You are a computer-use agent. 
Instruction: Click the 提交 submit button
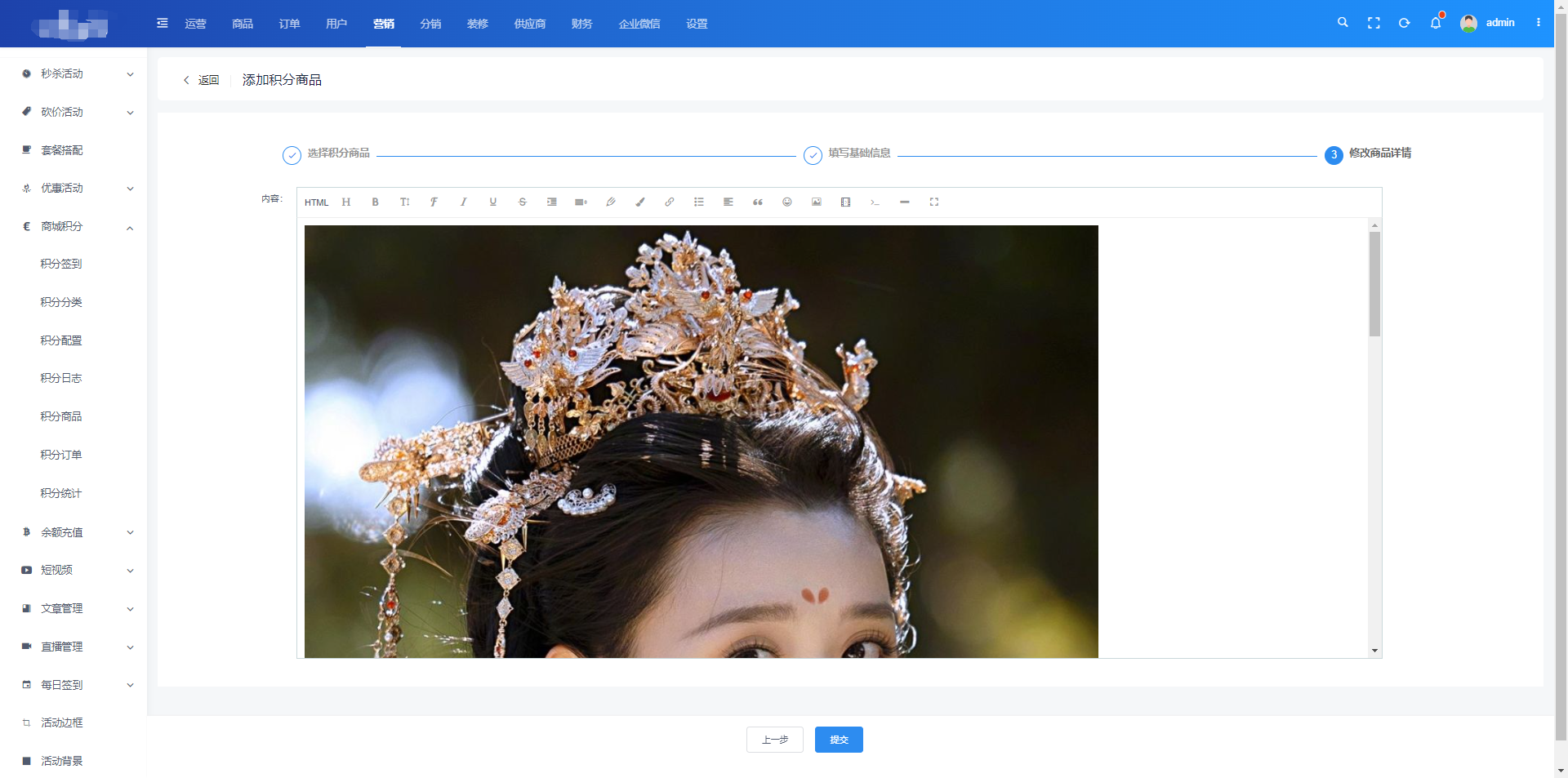[x=839, y=740]
